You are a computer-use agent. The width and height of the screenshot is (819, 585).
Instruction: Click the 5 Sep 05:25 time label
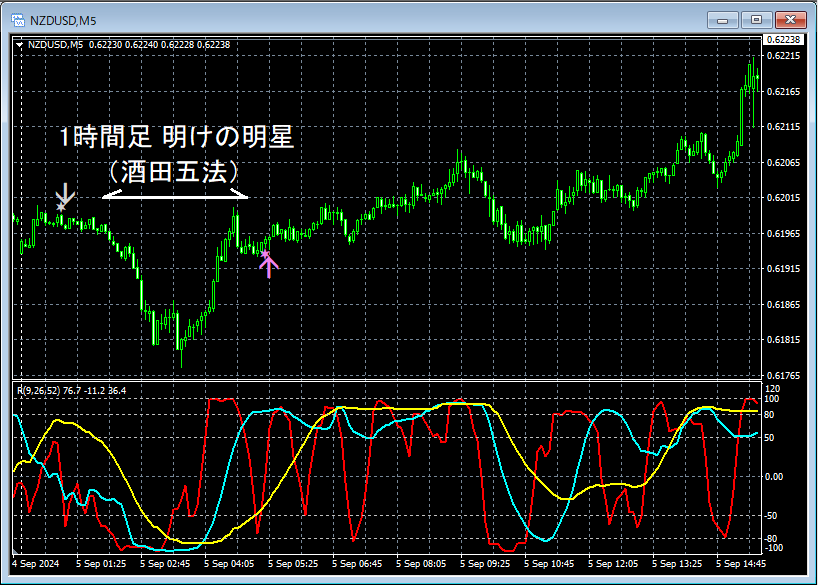[x=293, y=564]
